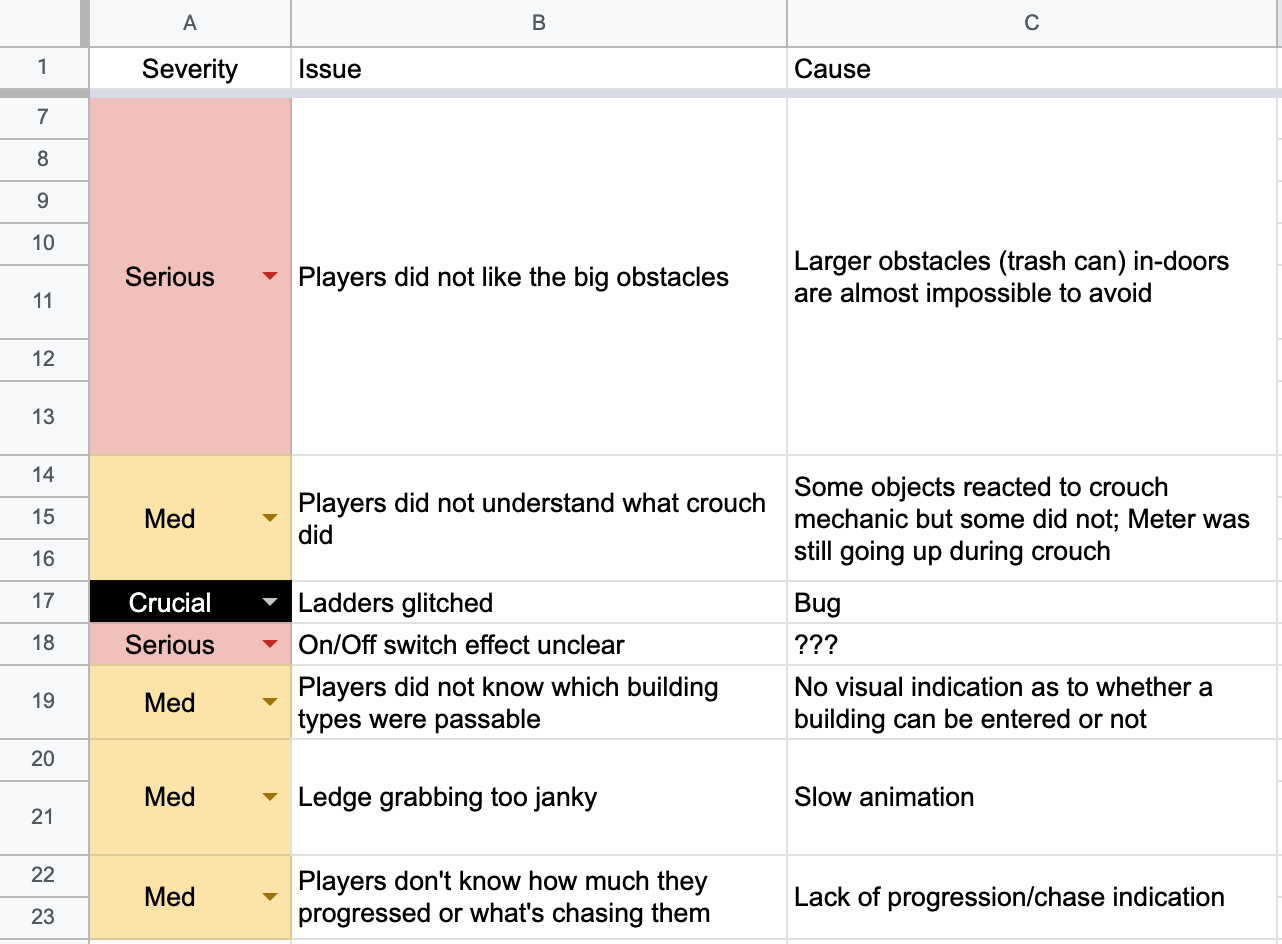The width and height of the screenshot is (1282, 944).
Task: Click the Cause header cell
Action: coord(1034,68)
